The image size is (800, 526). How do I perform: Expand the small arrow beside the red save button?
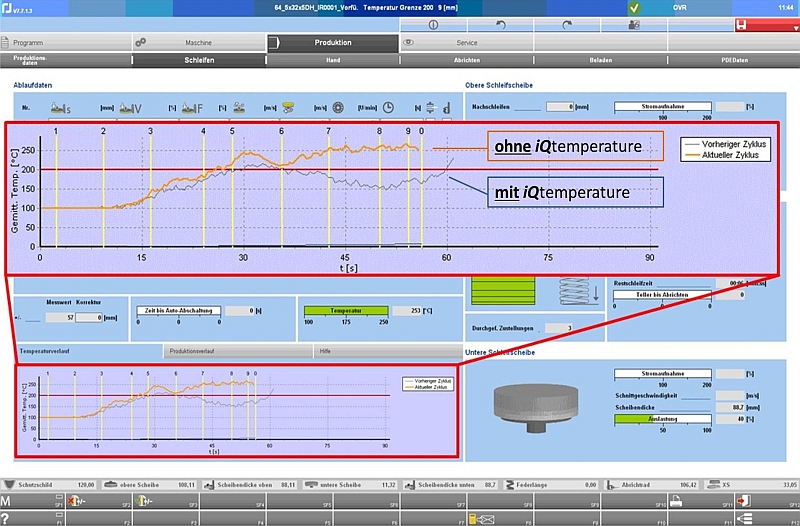click(795, 28)
